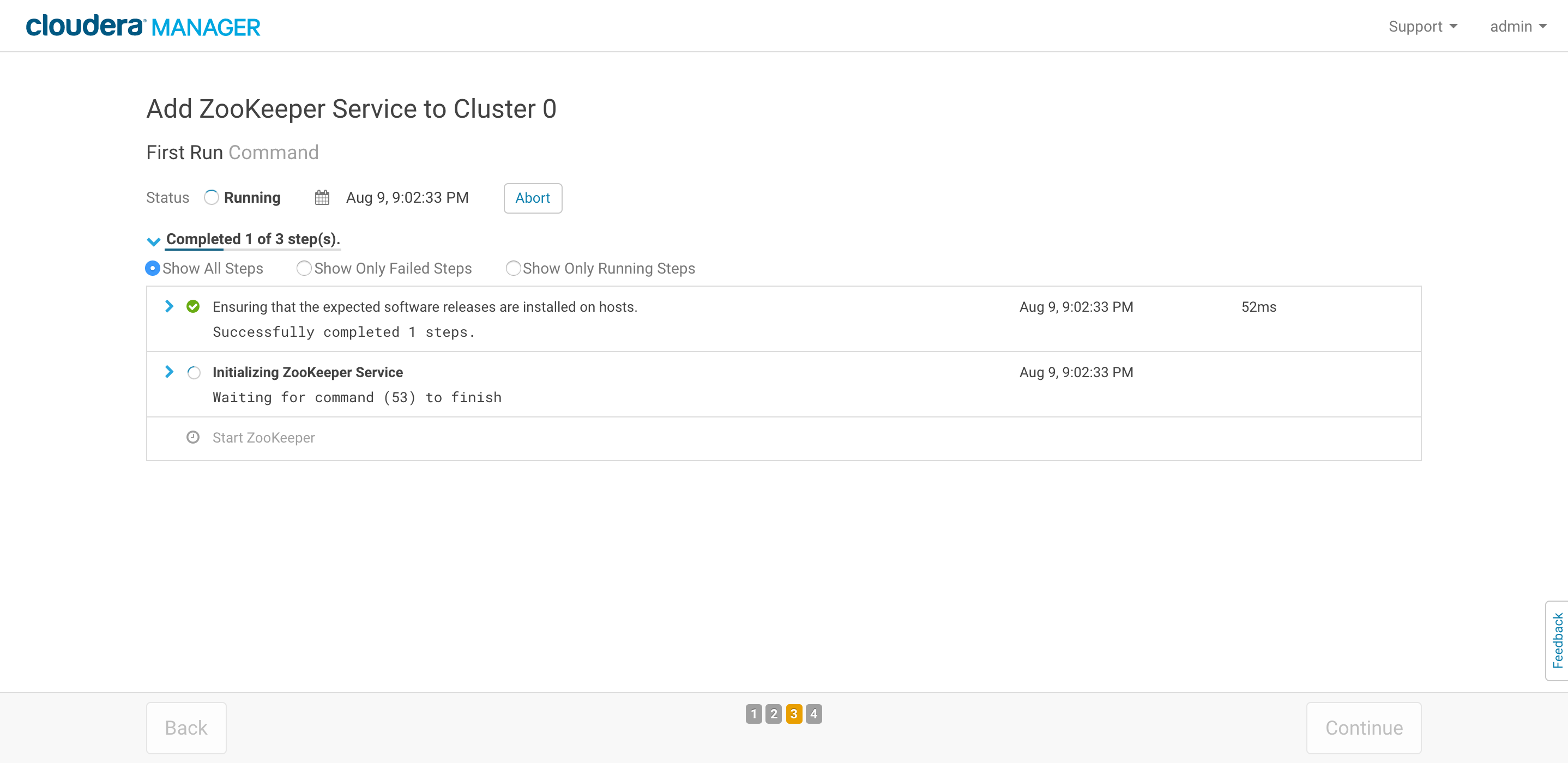Select wizard step 3 indicator
Image resolution: width=1568 pixels, height=763 pixels.
tap(794, 714)
